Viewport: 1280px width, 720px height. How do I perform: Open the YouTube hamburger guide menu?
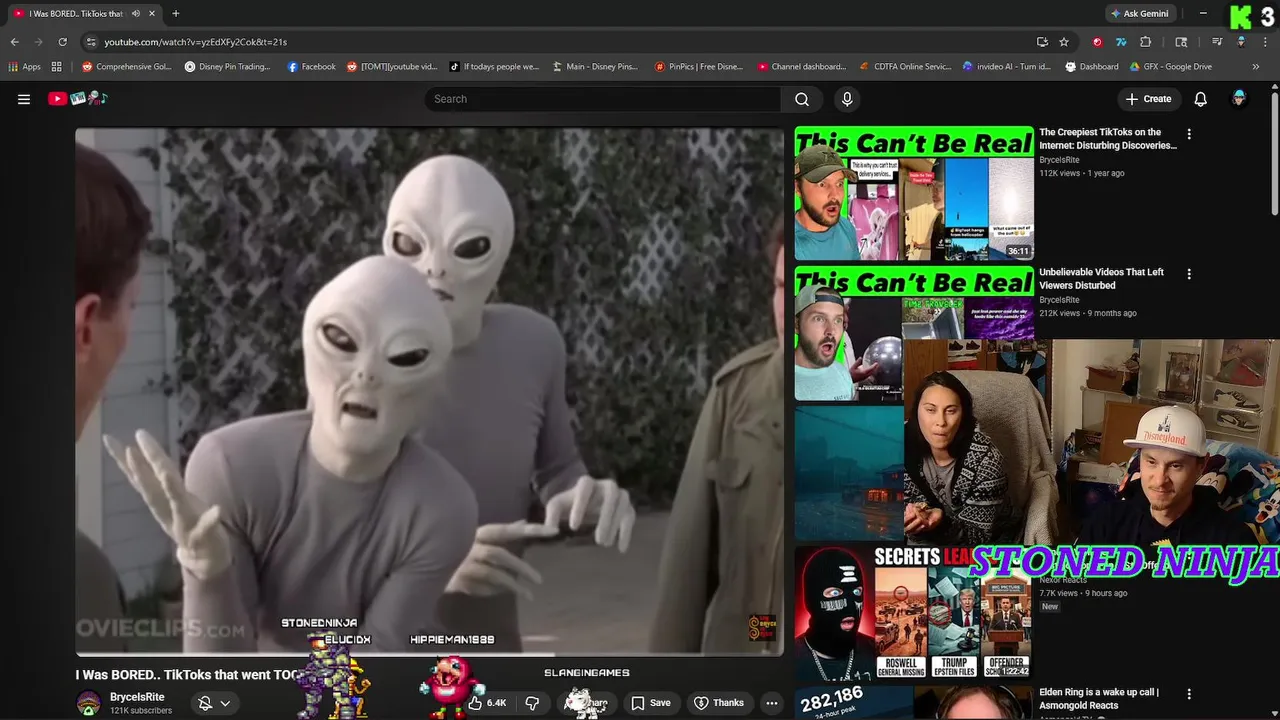click(24, 99)
